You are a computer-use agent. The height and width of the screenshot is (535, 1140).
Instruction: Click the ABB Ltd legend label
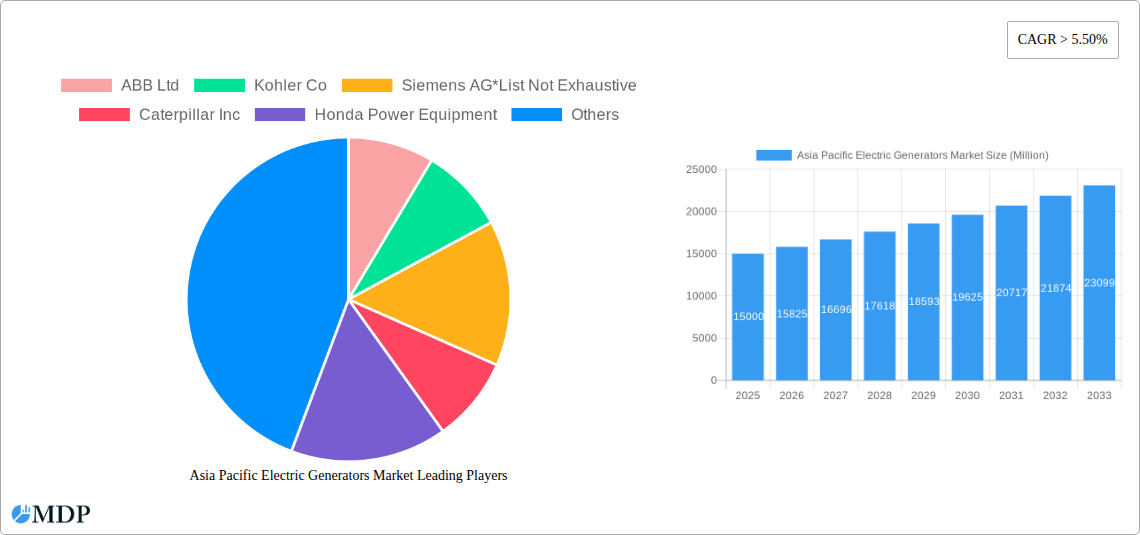(x=150, y=86)
